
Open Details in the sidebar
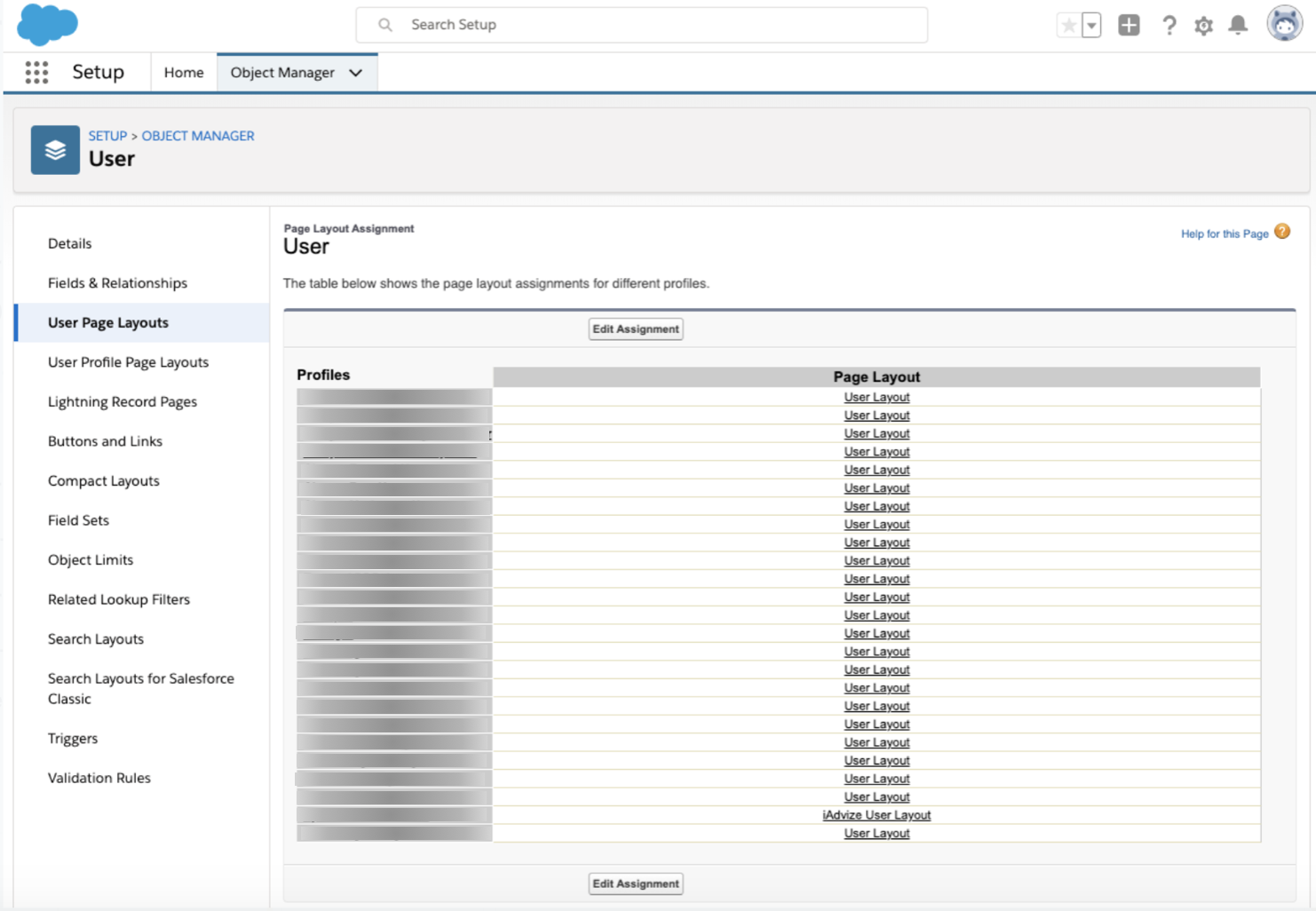tap(70, 243)
